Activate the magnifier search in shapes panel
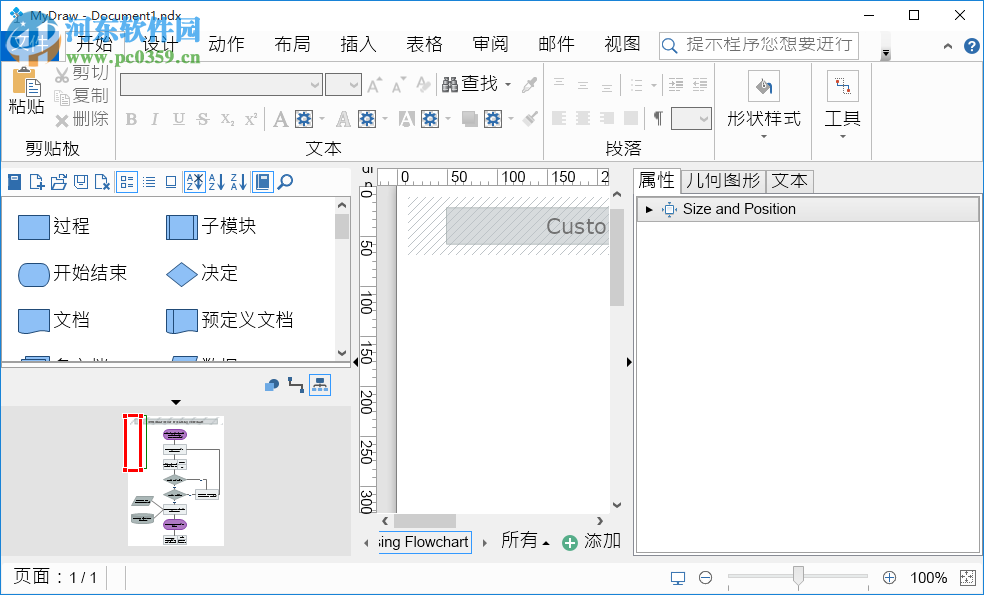 tap(286, 182)
